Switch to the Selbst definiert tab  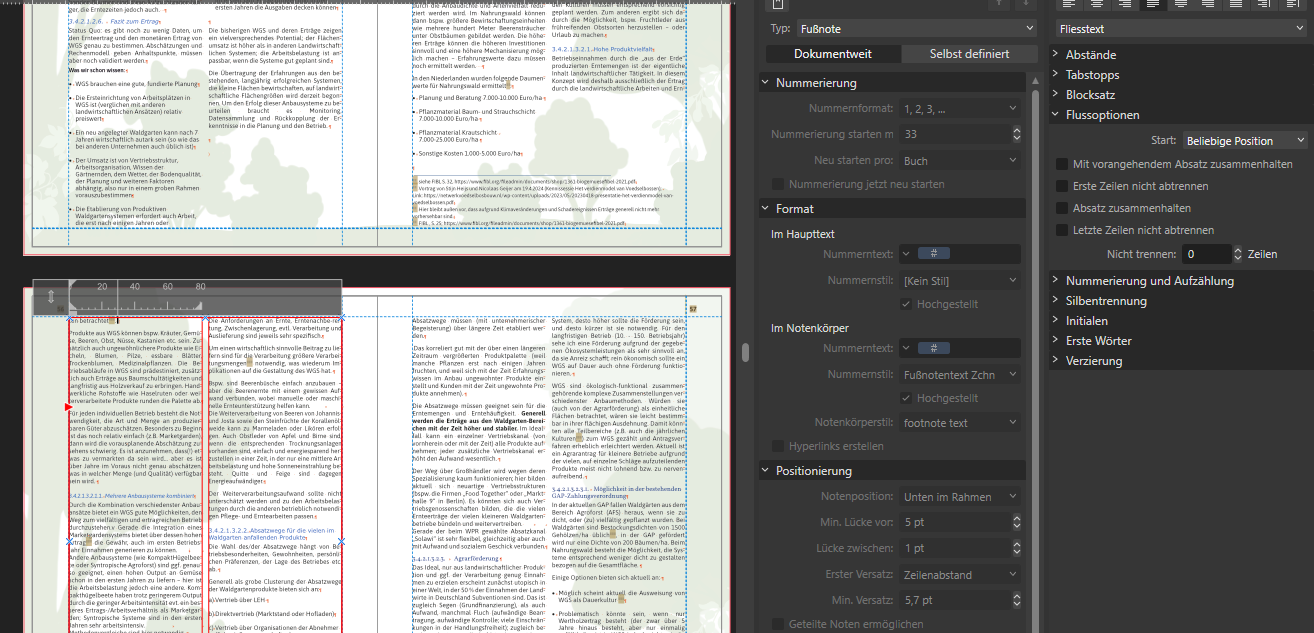tap(968, 54)
